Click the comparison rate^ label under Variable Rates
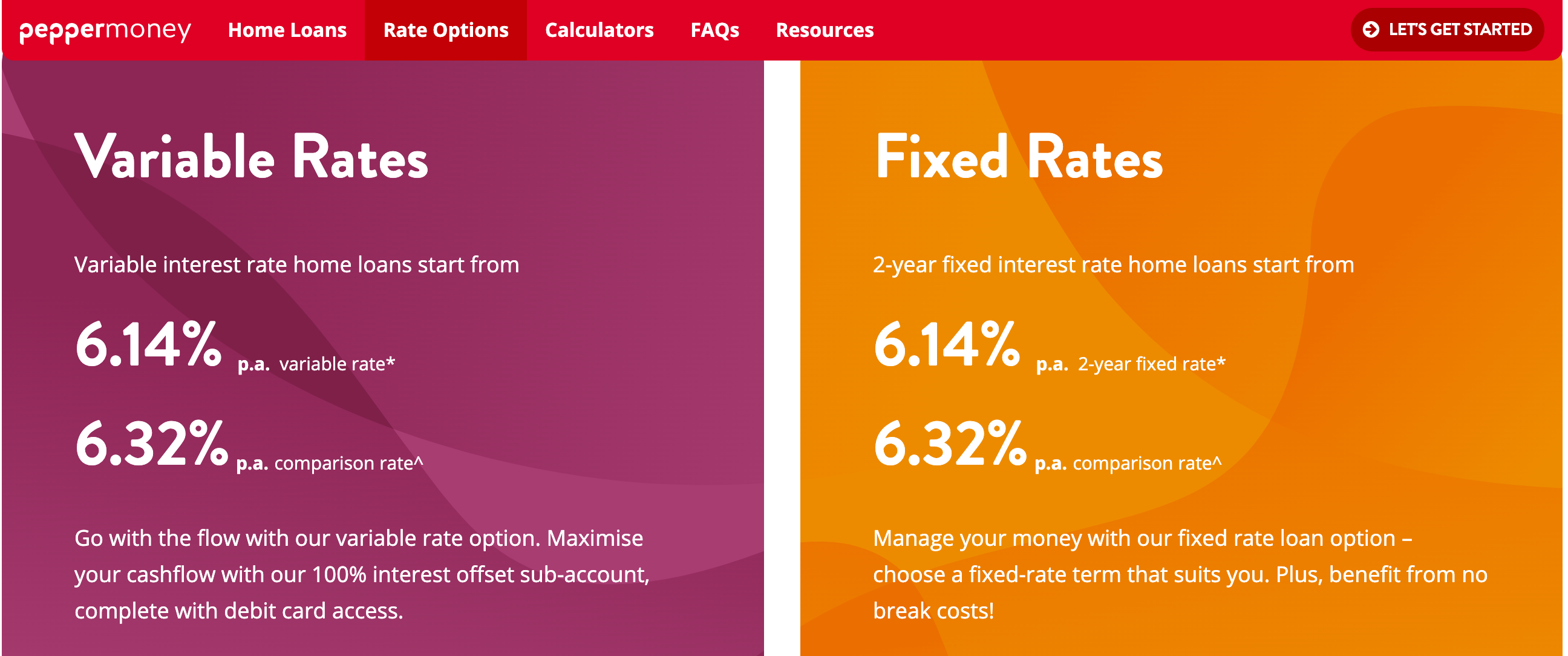This screenshot has width=1568, height=656. [349, 463]
